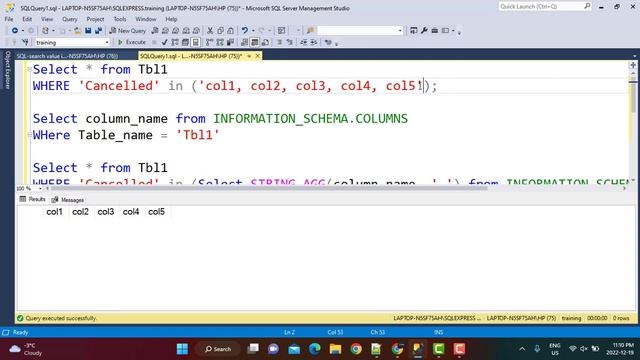Click the Cut scissors icon
The width and height of the screenshot is (640, 360).
(210, 31)
